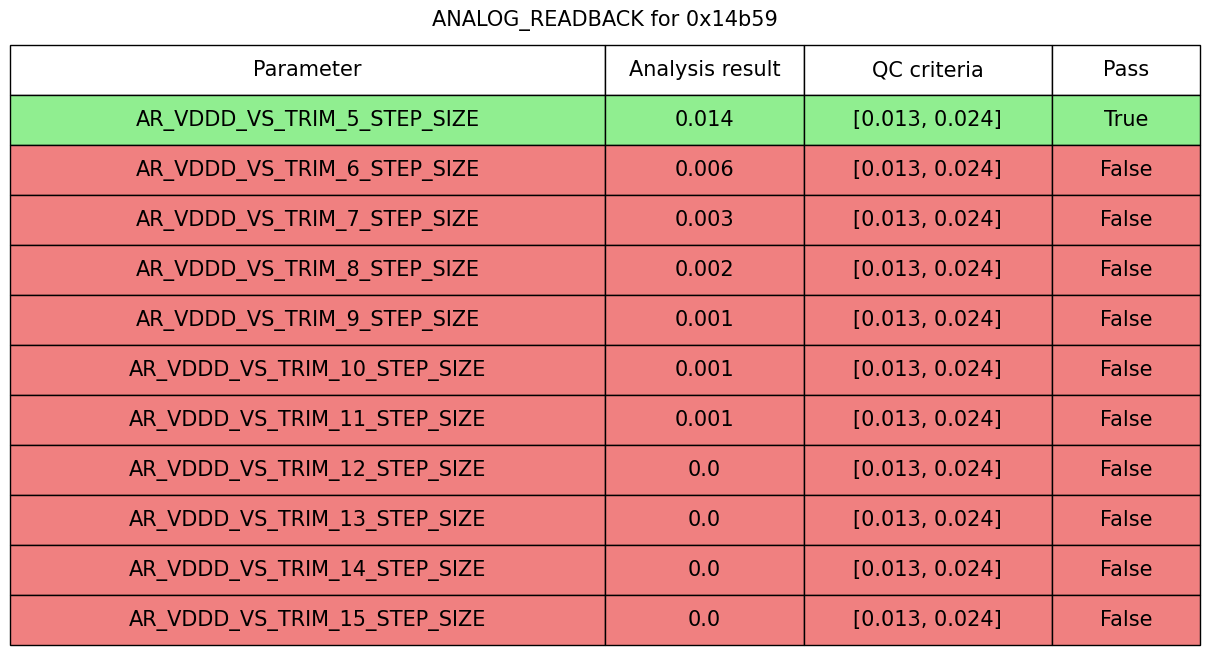The height and width of the screenshot is (655, 1210).
Task: Select the 0.002 analysis result cell
Action: tap(704, 270)
